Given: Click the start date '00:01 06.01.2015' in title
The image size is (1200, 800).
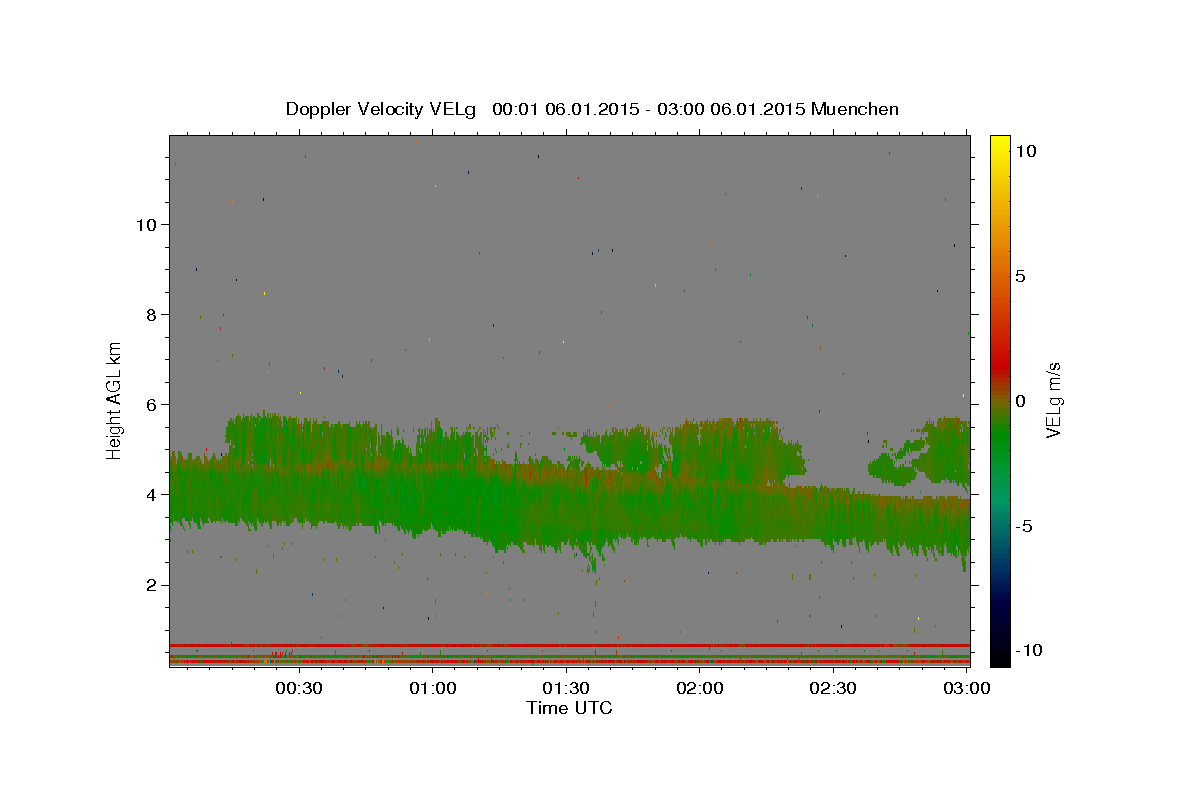Looking at the screenshot, I should coord(564,109).
